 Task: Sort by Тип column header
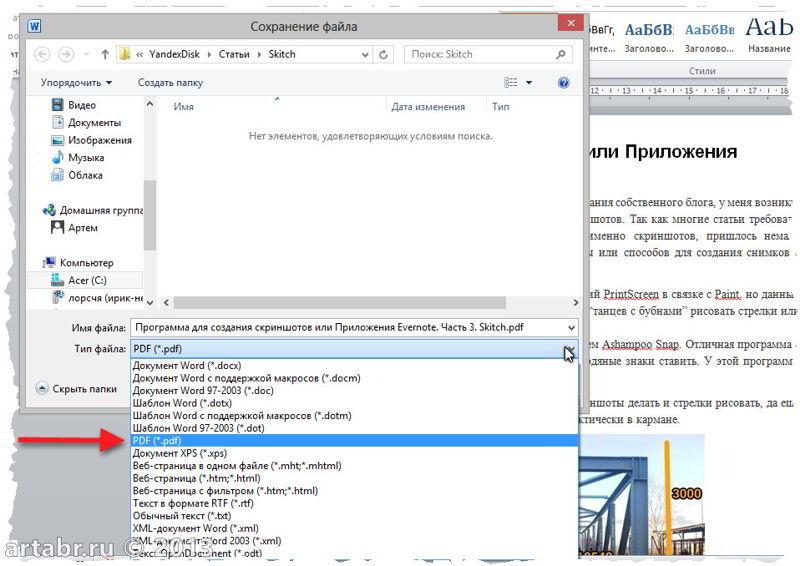501,107
